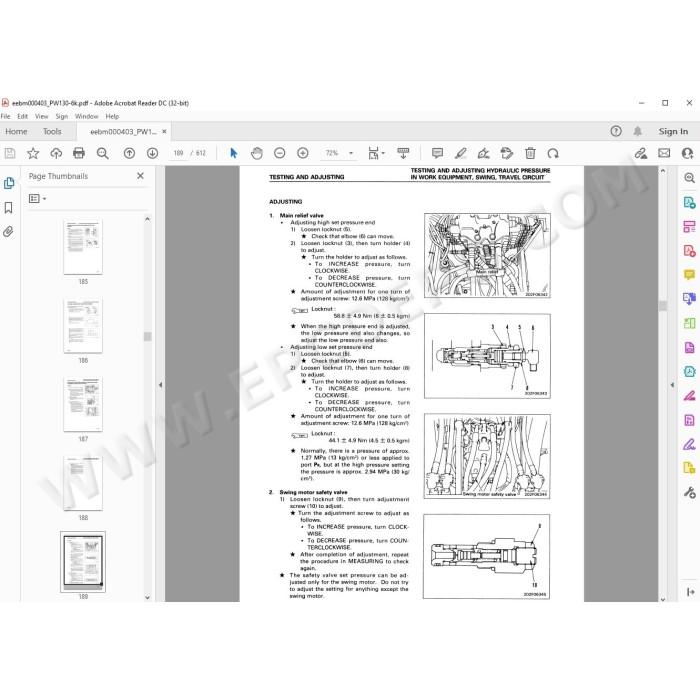Select page 187 thumbnail

(83, 404)
